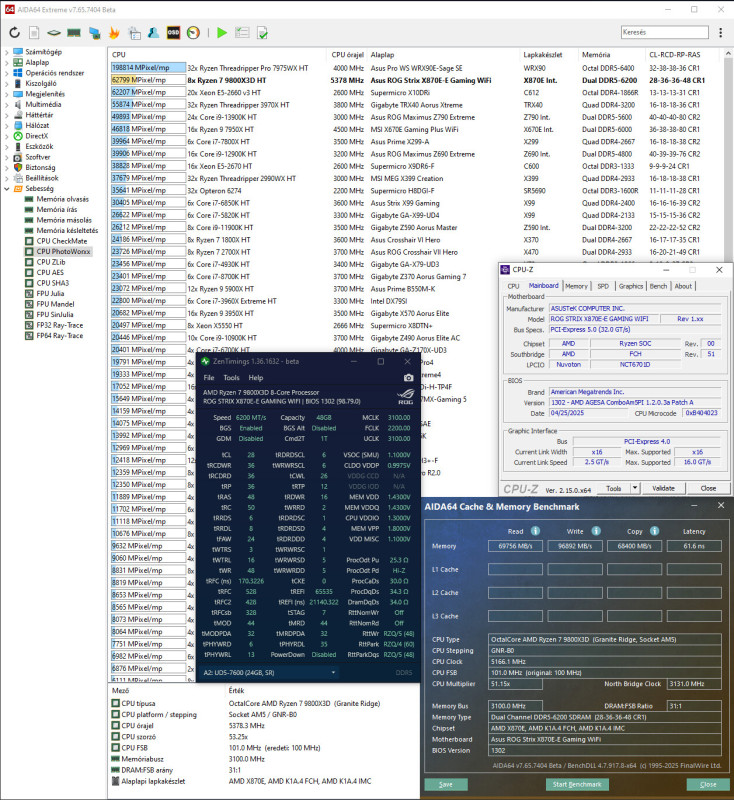Sort by Lapkakészlet column header
734x800 pixels.
pos(543,55)
